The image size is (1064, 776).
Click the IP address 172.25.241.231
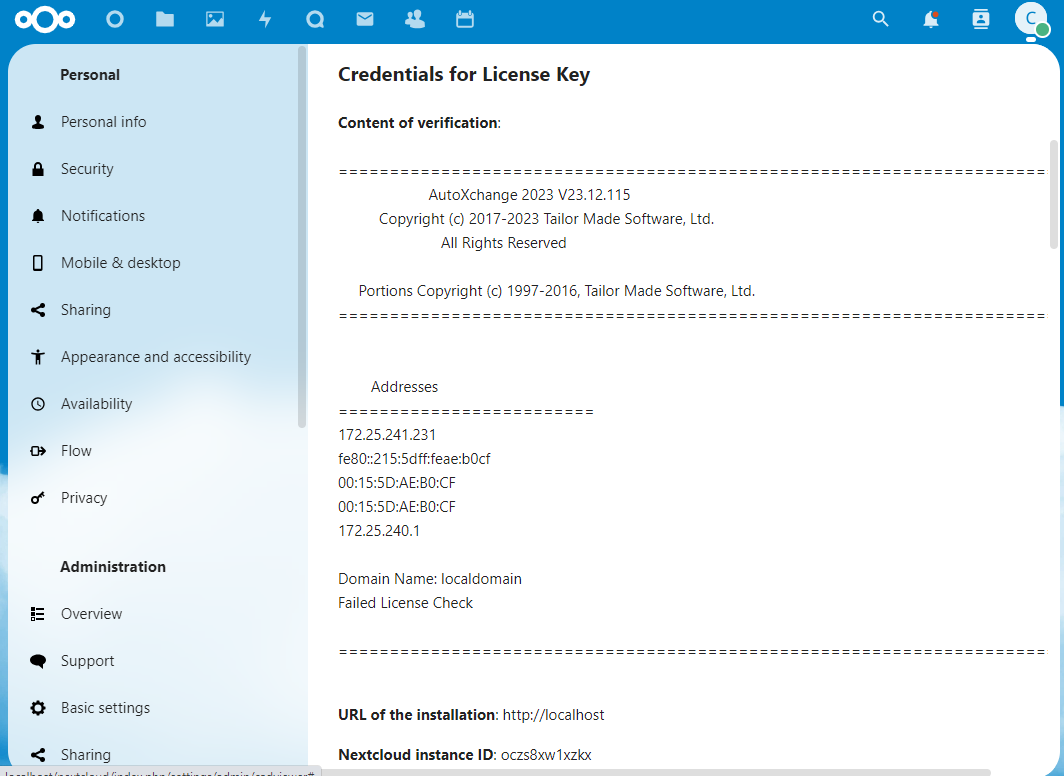[387, 435]
